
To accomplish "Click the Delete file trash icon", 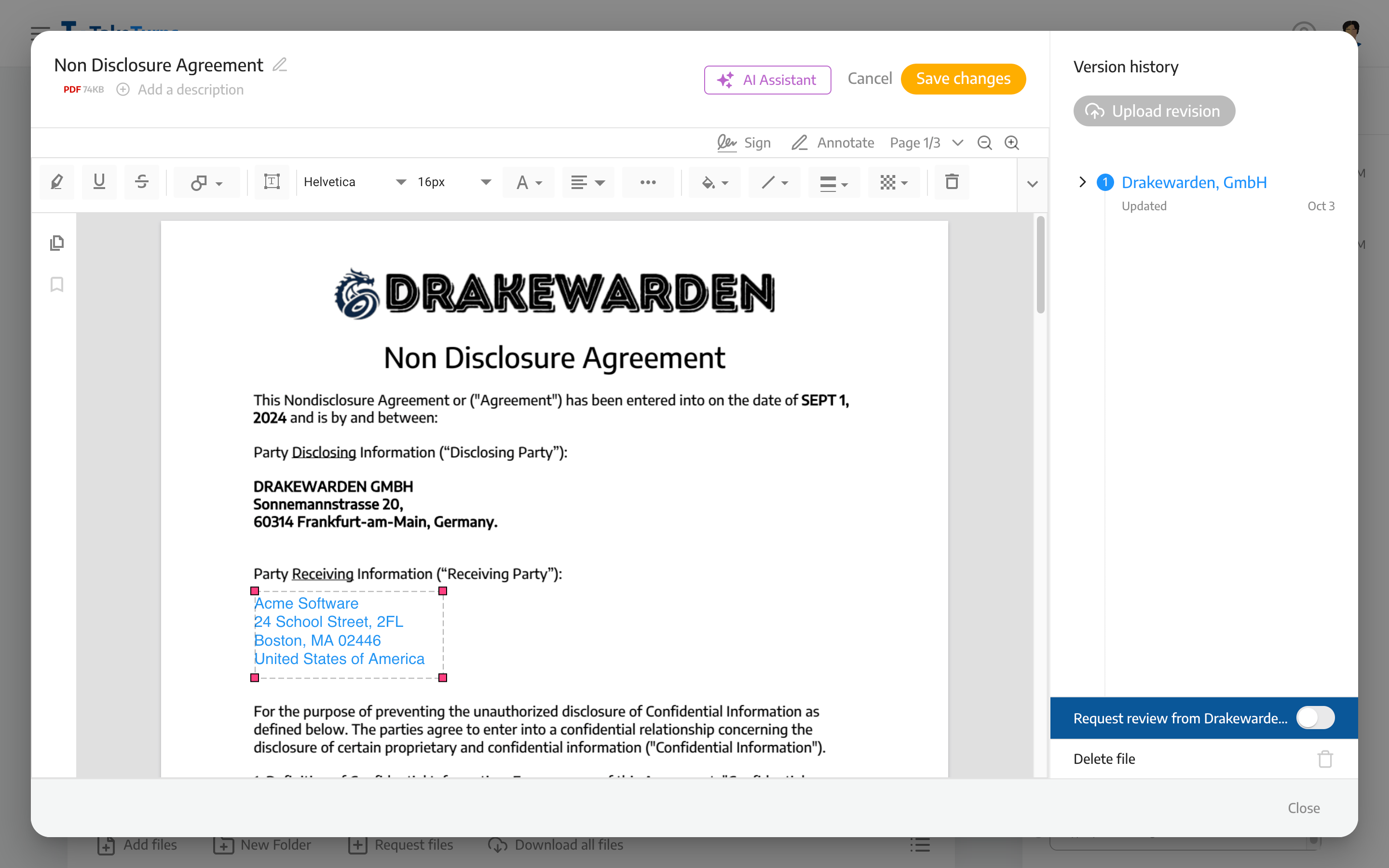I will tap(1325, 759).
